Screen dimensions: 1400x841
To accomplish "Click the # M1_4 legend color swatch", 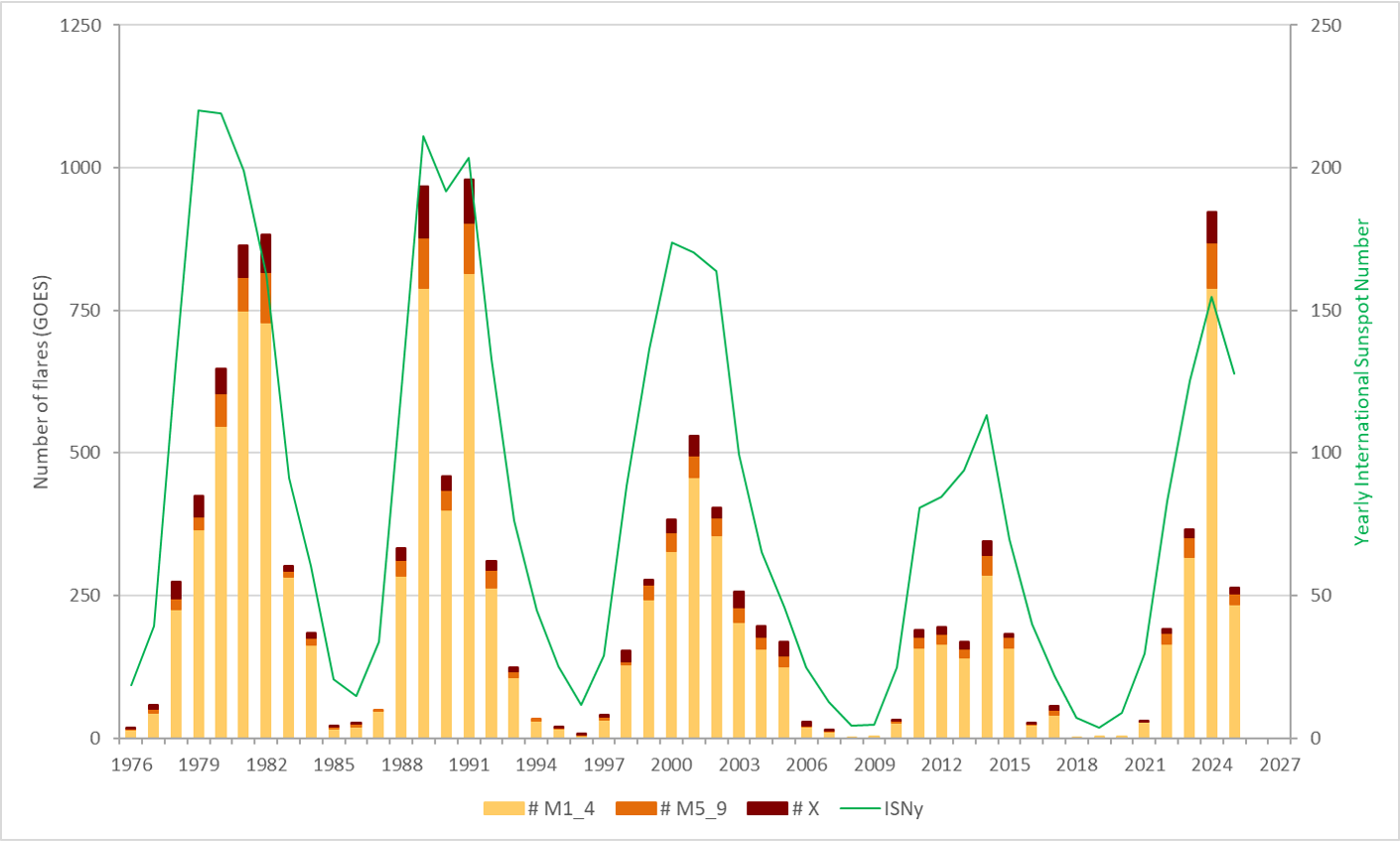I will (x=503, y=808).
